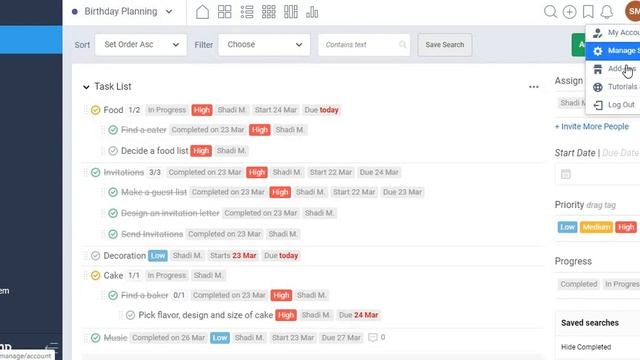This screenshot has height=360, width=640.
Task: Click the In Progress tag in Progress panel
Action: tap(621, 284)
